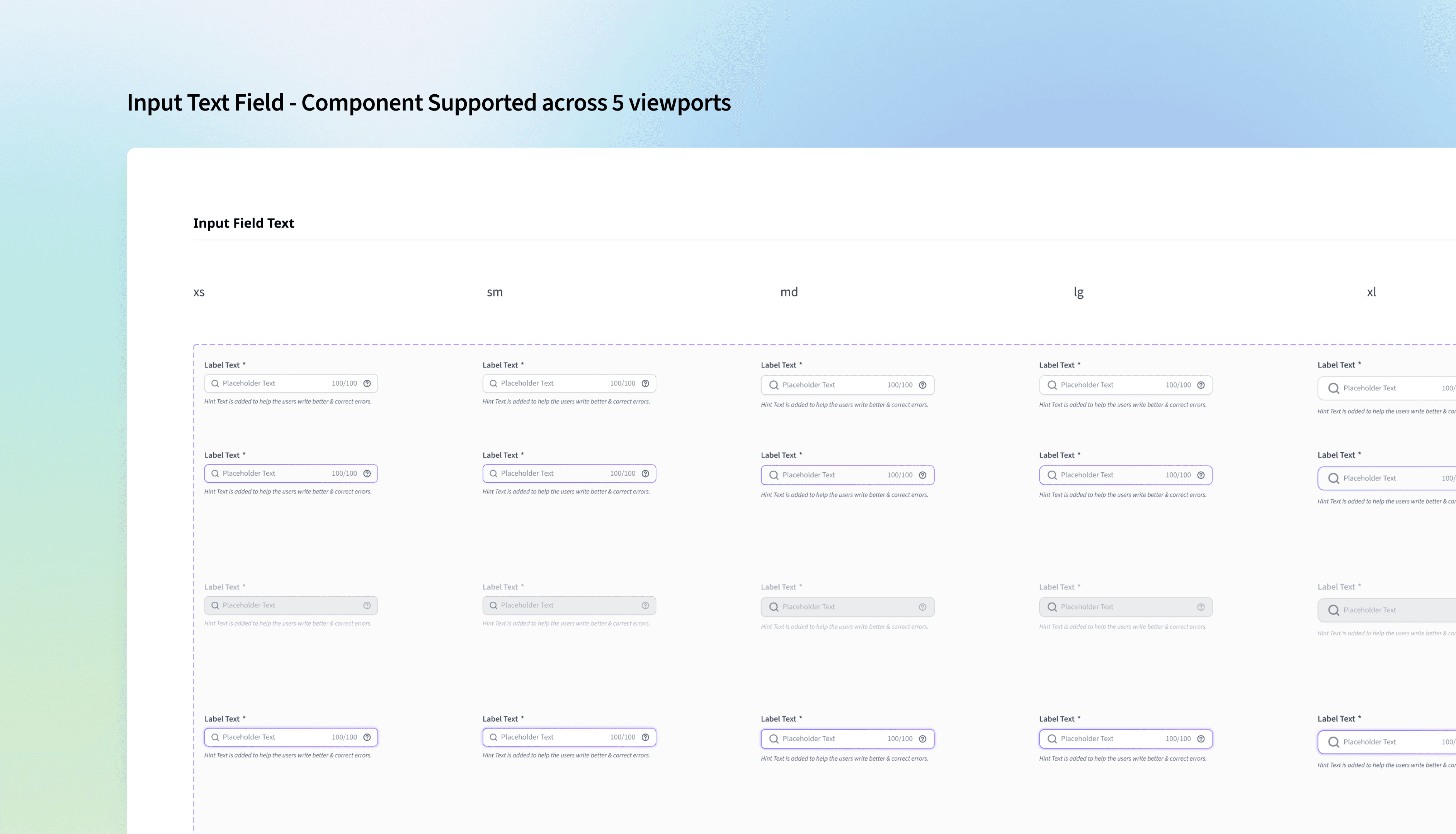Click the search icon in the lg disabled field

tap(1052, 607)
